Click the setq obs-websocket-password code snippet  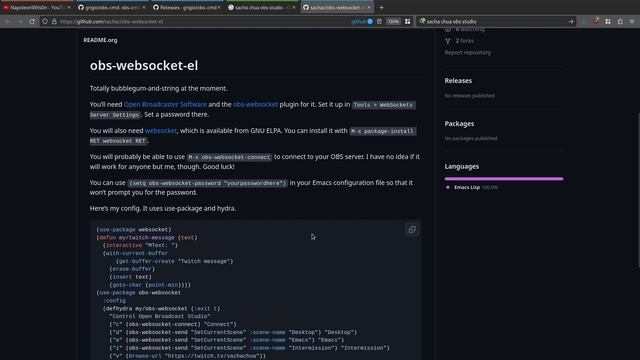point(208,183)
